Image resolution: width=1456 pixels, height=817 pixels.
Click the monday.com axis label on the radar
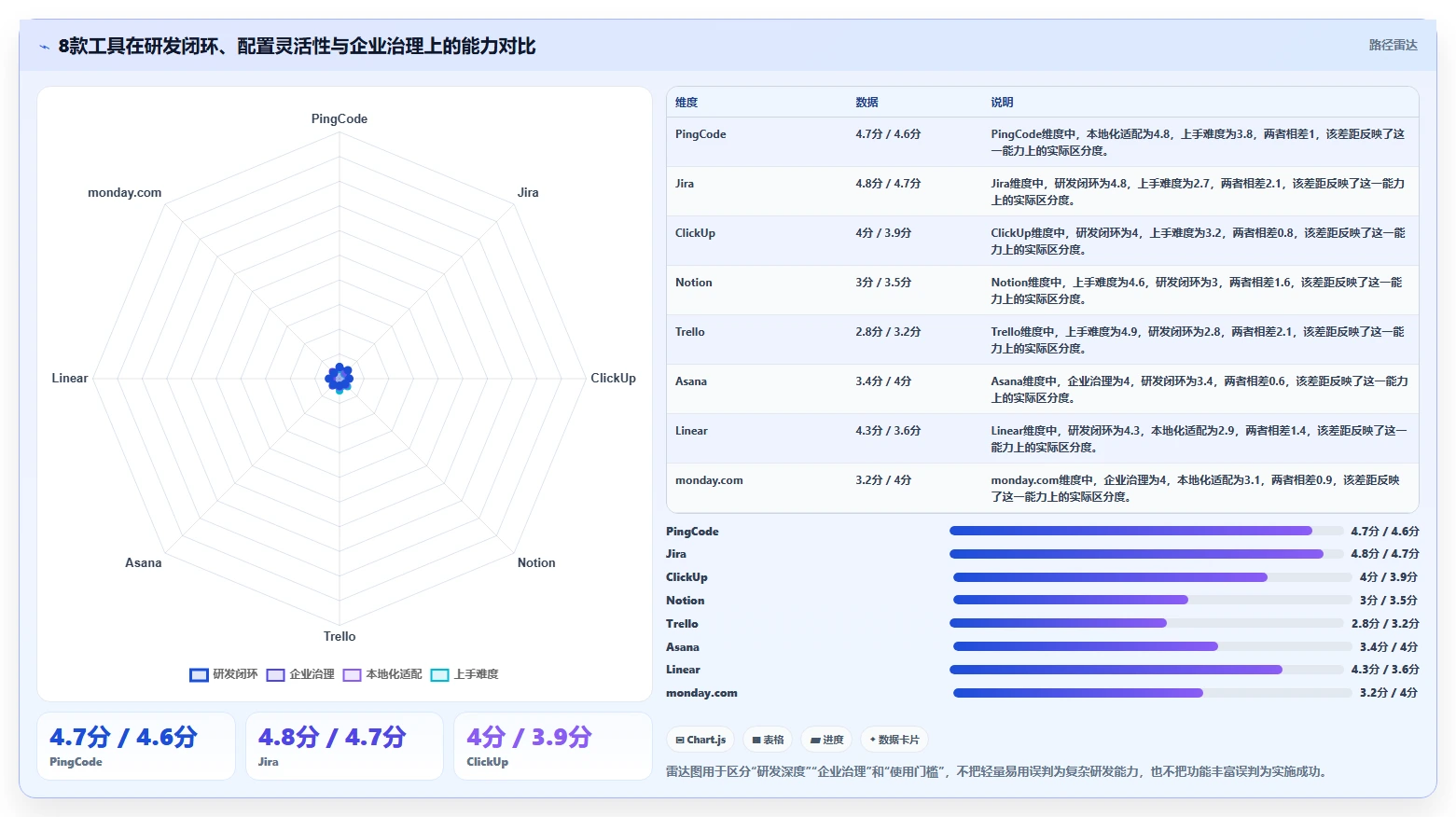tap(124, 193)
